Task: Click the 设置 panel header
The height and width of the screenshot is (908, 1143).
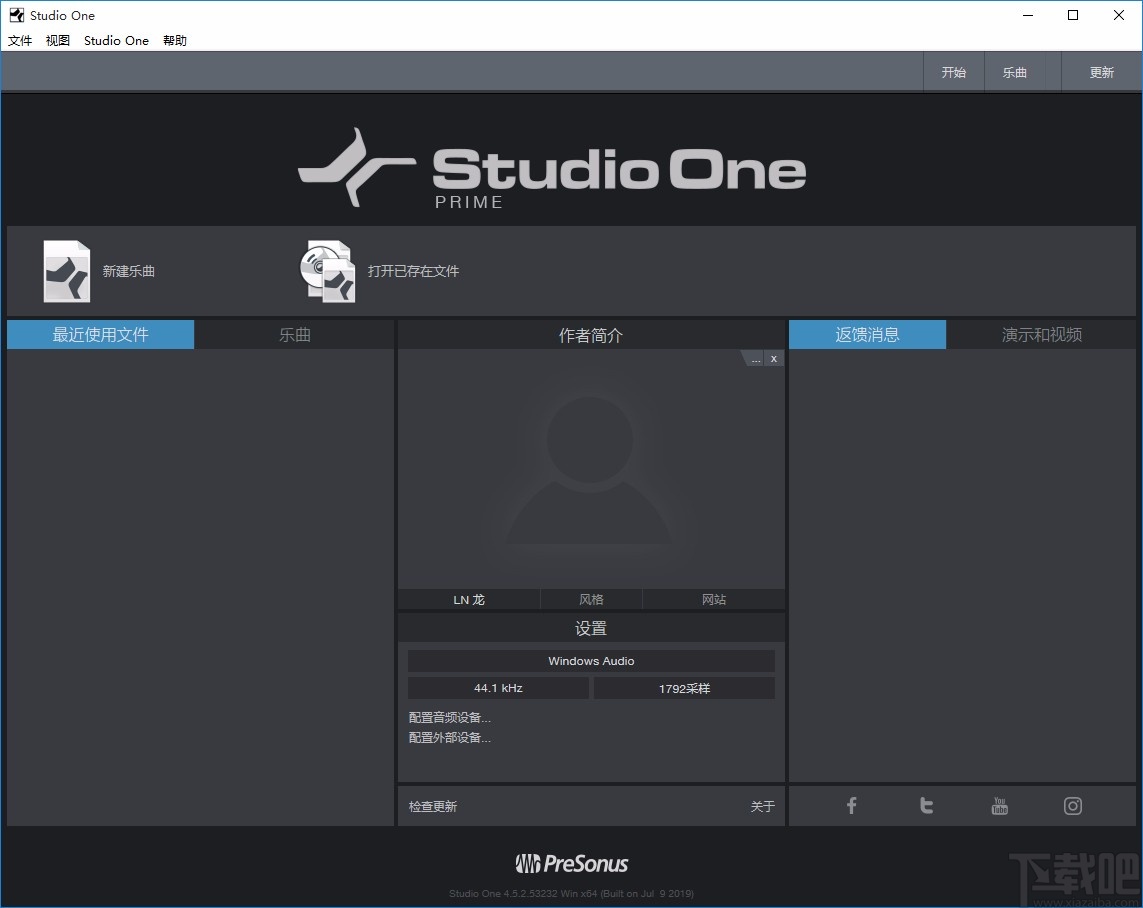Action: click(x=591, y=627)
